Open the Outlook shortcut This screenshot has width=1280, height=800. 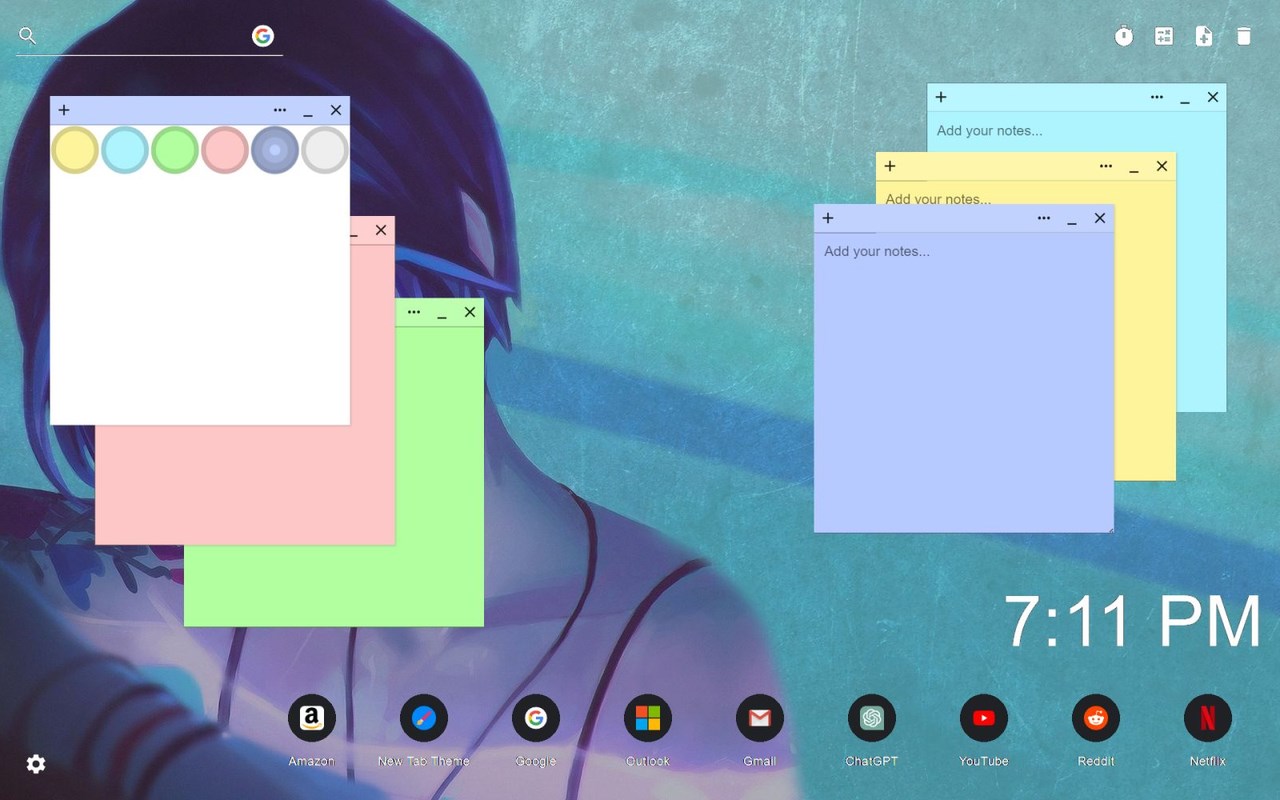648,718
